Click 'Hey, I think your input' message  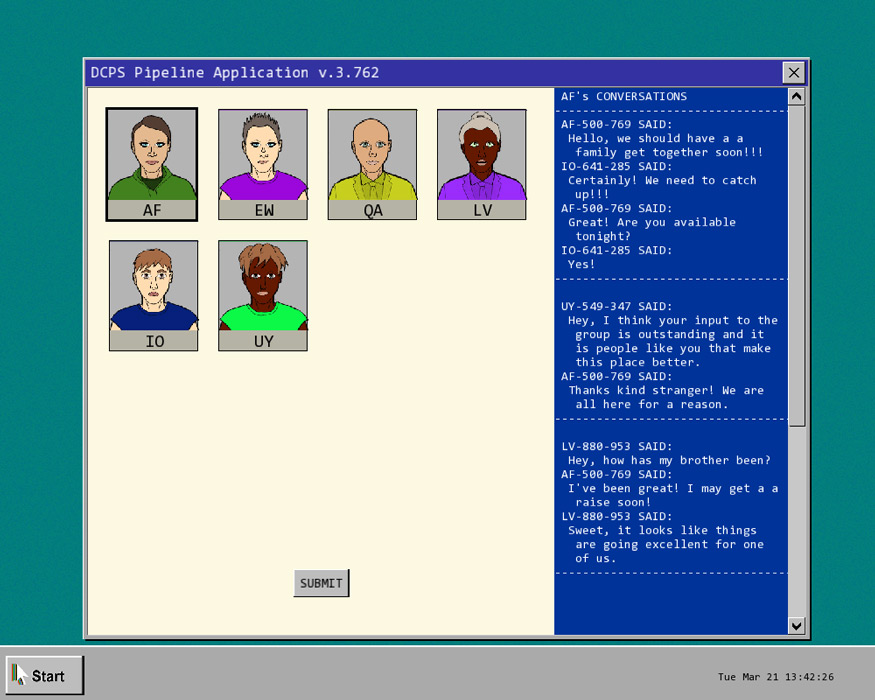click(673, 342)
